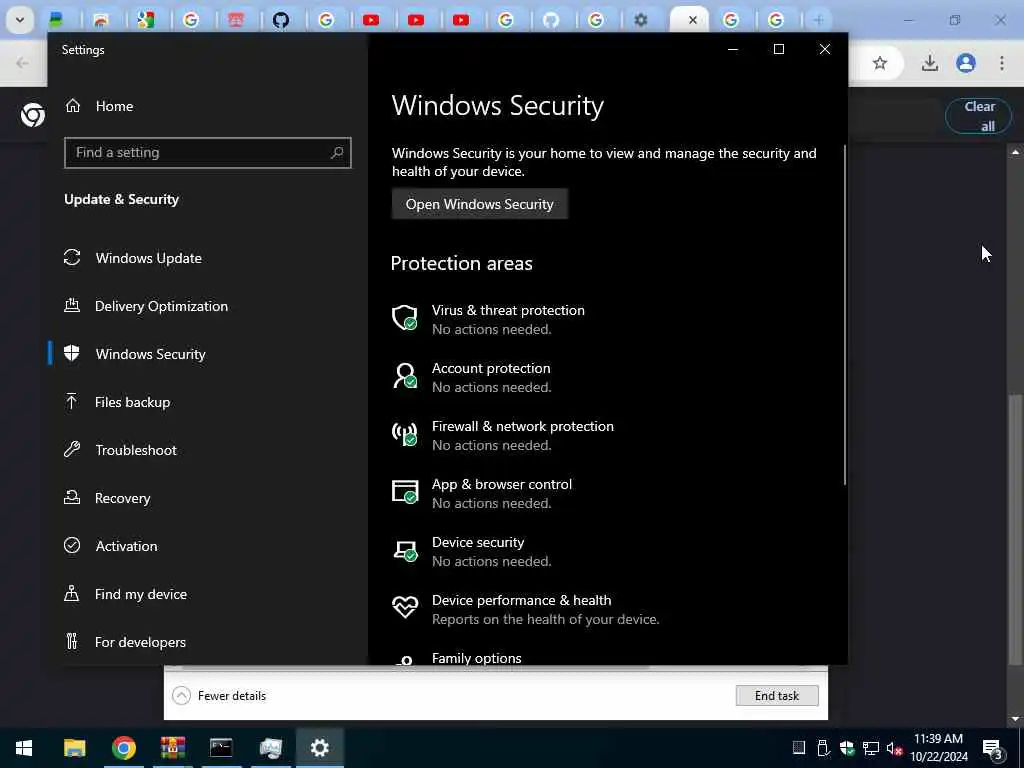
Task: Click the Settings window scrollbar
Action: (845, 315)
